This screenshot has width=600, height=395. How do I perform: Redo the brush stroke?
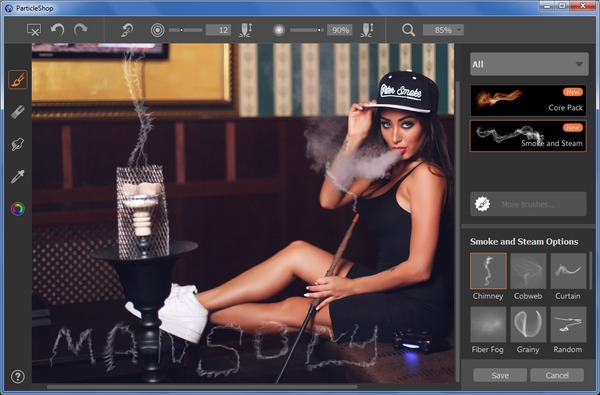(81, 30)
